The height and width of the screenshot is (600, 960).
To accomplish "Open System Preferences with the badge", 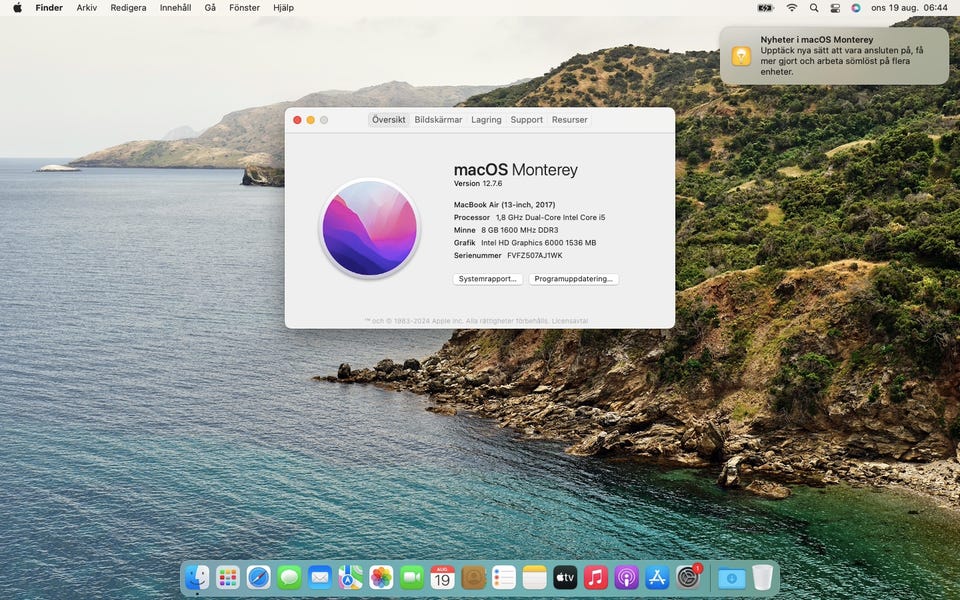I will coord(688,577).
